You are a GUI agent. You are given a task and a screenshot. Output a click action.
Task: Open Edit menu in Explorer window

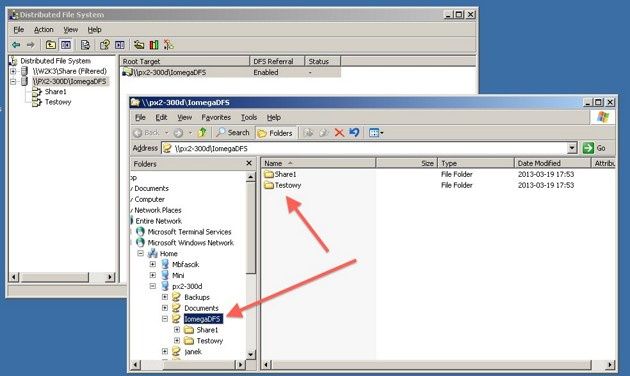(161, 117)
